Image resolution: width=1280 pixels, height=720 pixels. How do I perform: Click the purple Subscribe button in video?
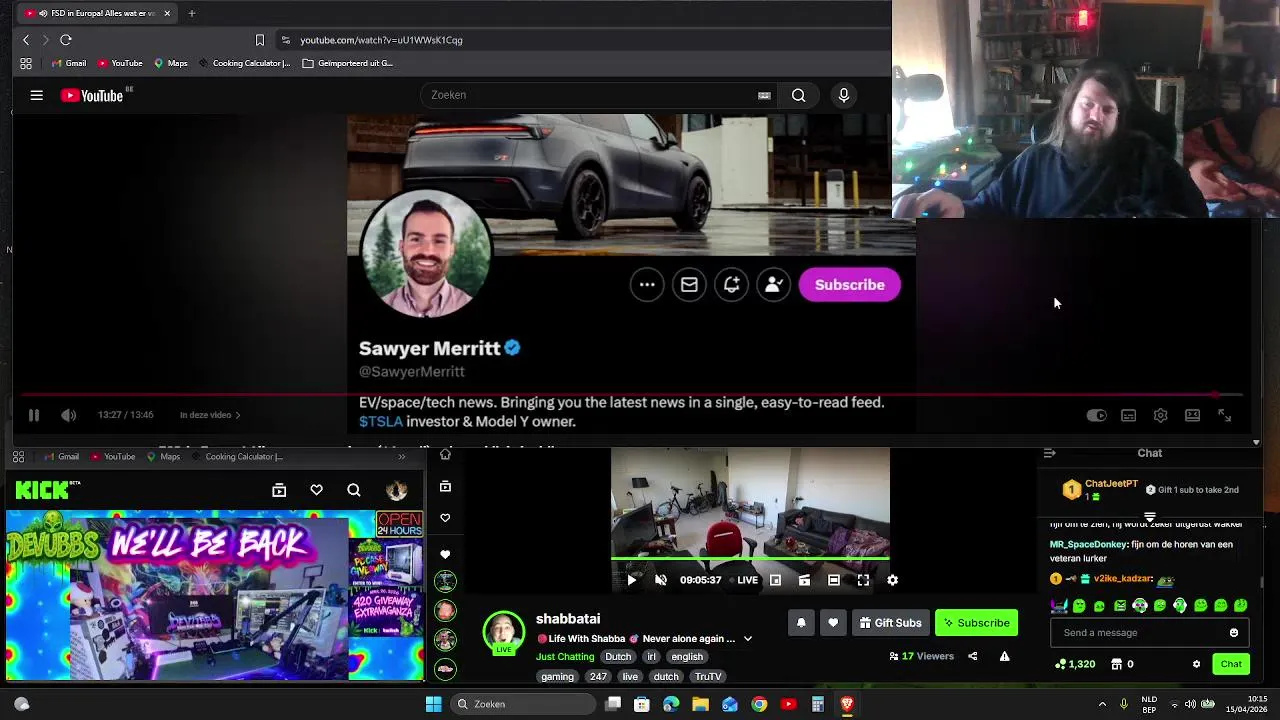point(849,285)
